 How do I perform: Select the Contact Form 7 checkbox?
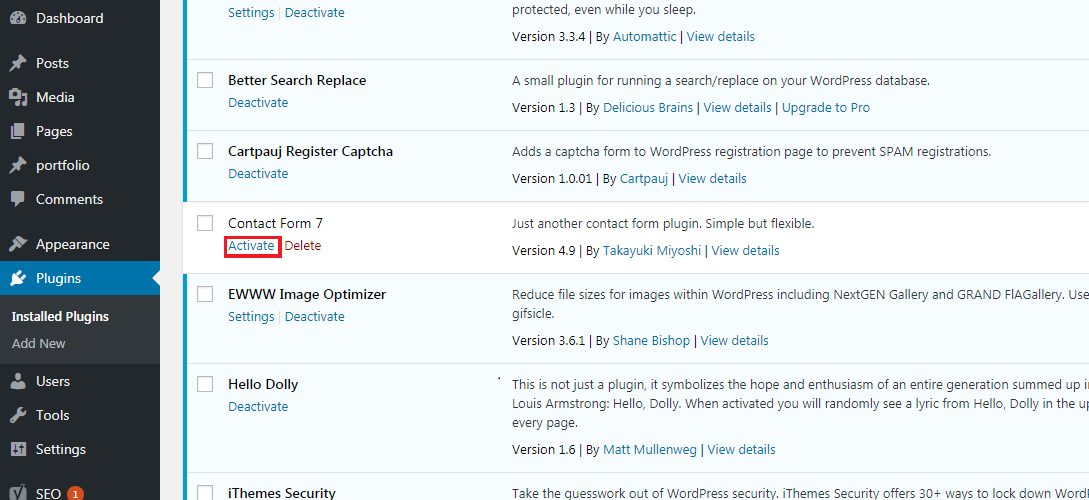pos(205,223)
